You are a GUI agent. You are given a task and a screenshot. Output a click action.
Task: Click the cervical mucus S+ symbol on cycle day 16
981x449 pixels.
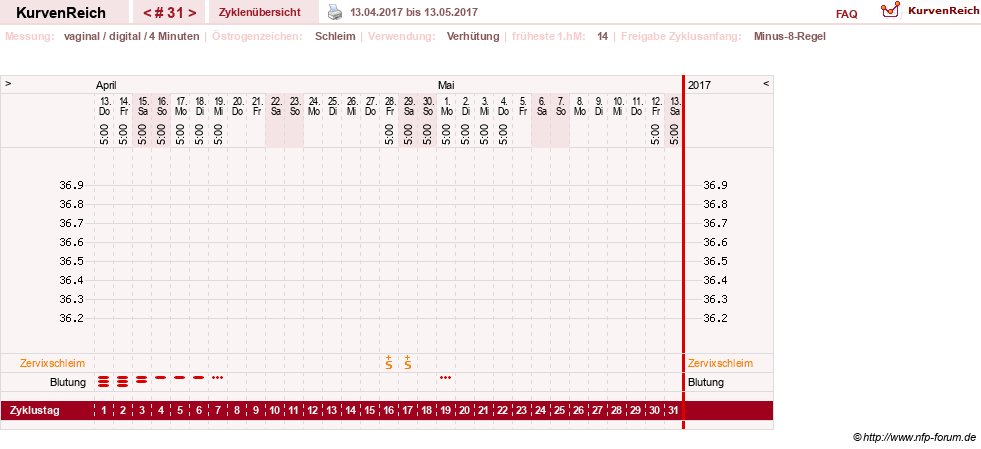click(389, 362)
